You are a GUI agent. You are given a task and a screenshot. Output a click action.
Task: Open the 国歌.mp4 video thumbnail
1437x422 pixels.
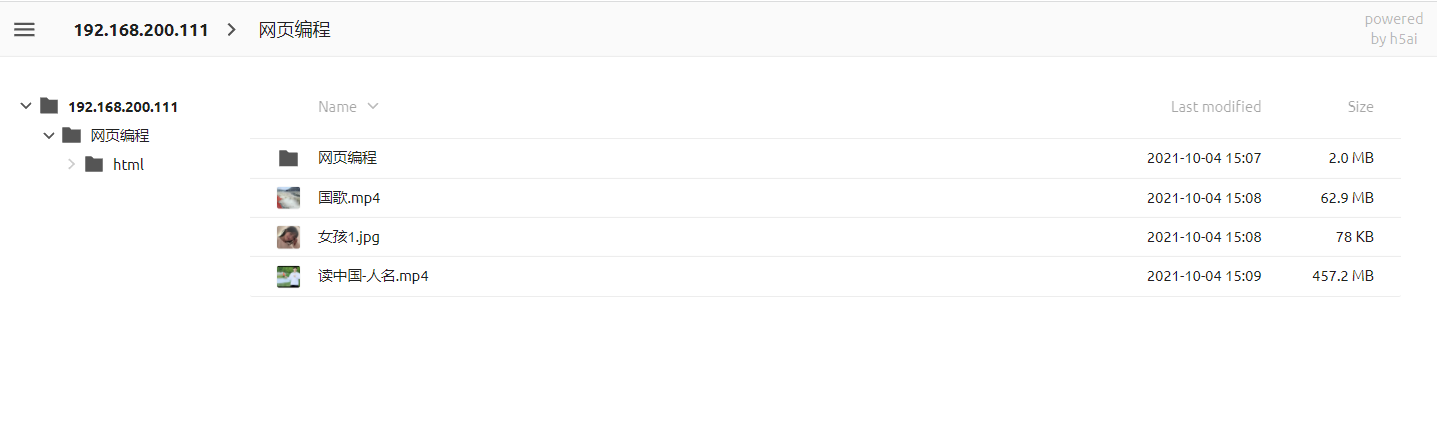(x=288, y=198)
